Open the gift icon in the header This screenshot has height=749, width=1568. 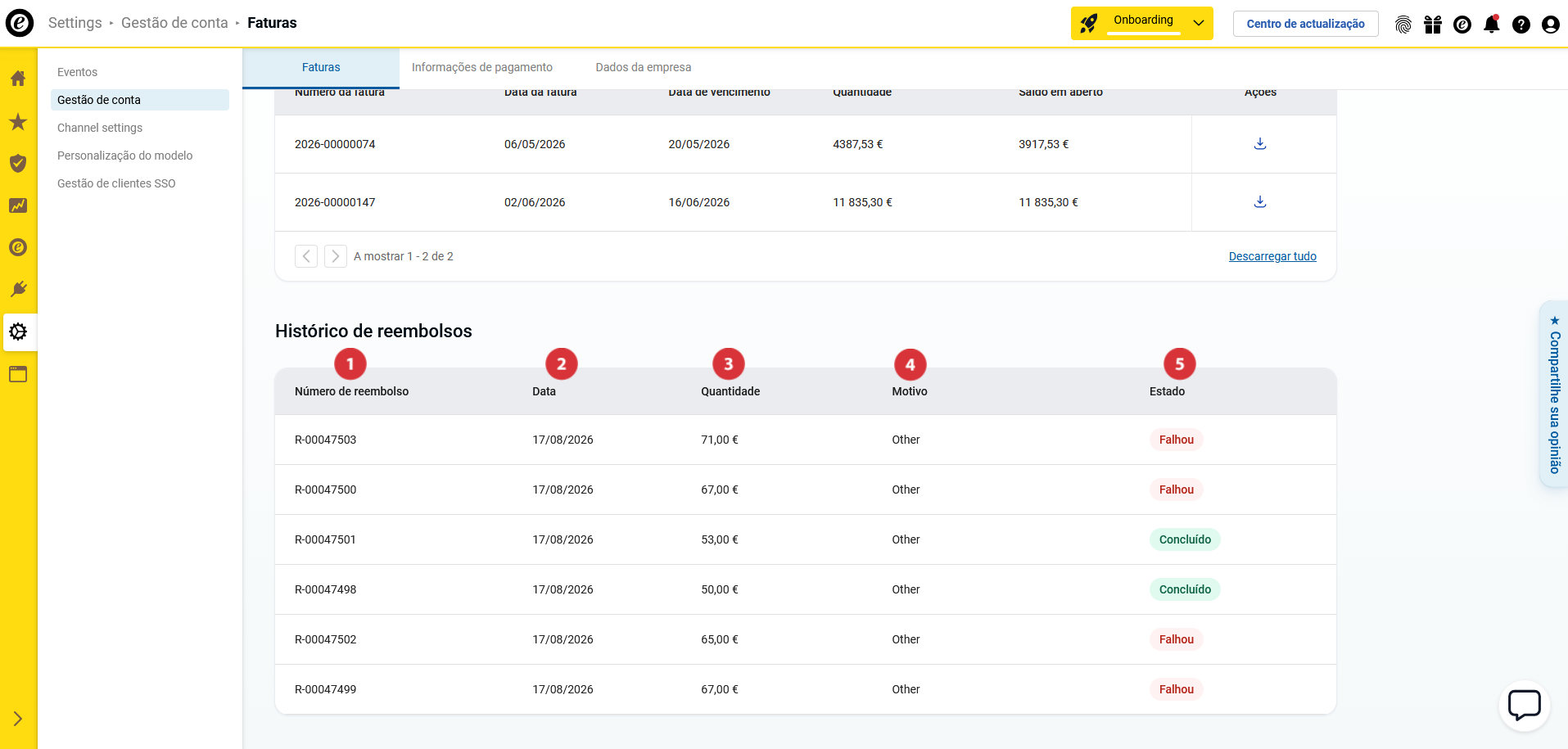tap(1433, 25)
